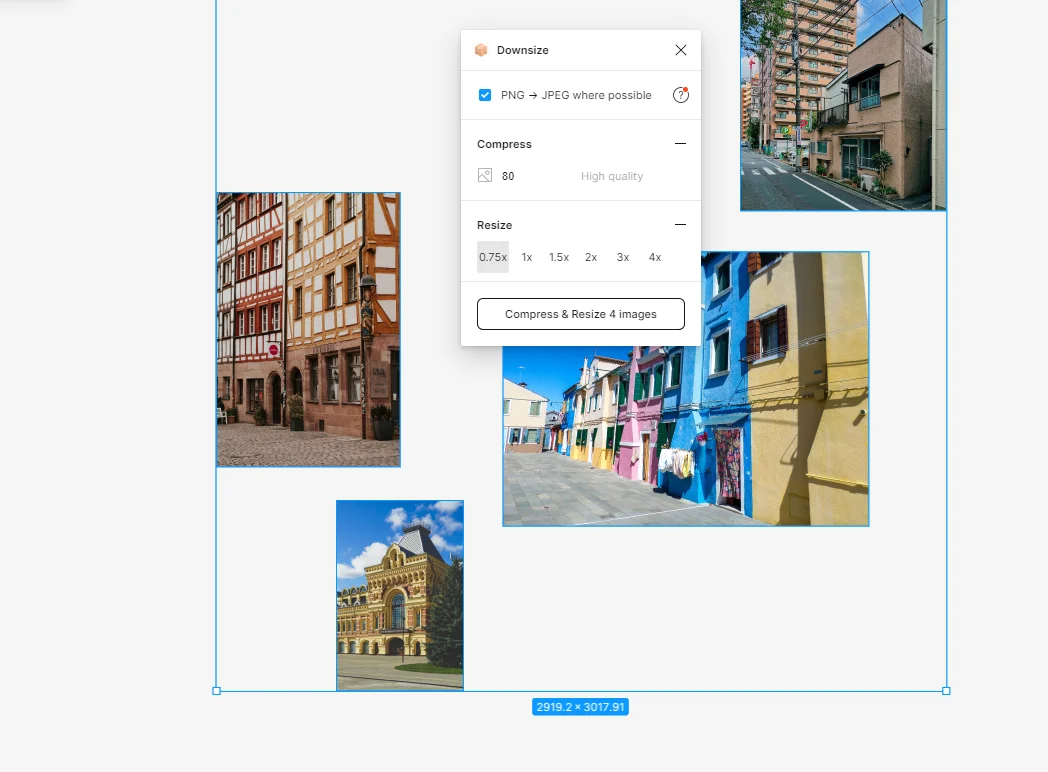Select the ornate yellow building image
This screenshot has height=772, width=1048.
click(x=399, y=595)
